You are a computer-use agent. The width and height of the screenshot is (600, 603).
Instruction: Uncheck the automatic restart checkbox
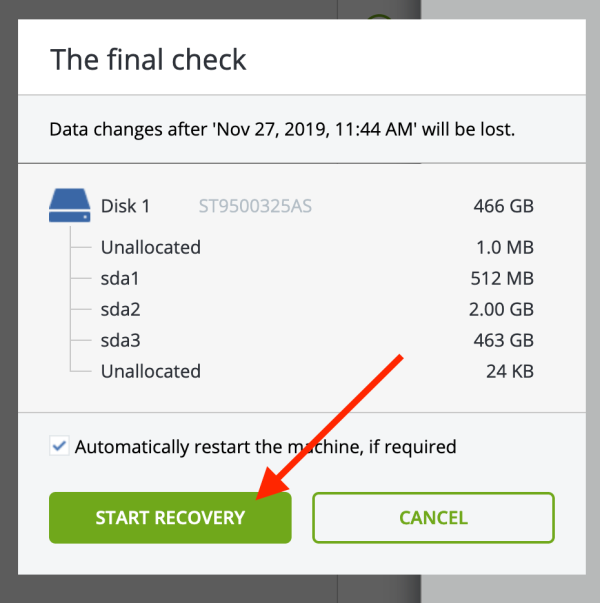tap(59, 446)
